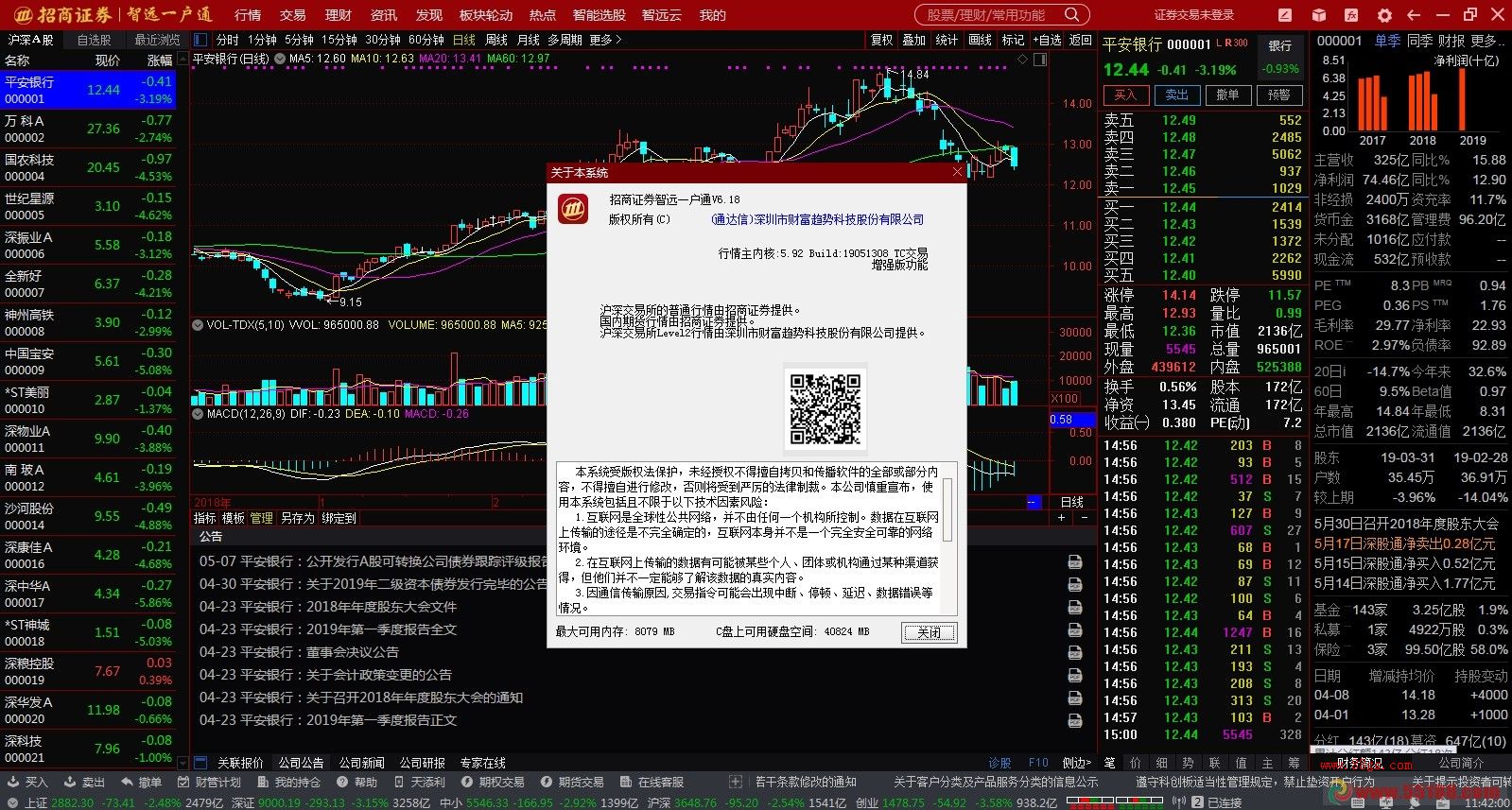Expand the 侧边> side panel toggle
The image size is (1512, 810).
[x=1076, y=762]
